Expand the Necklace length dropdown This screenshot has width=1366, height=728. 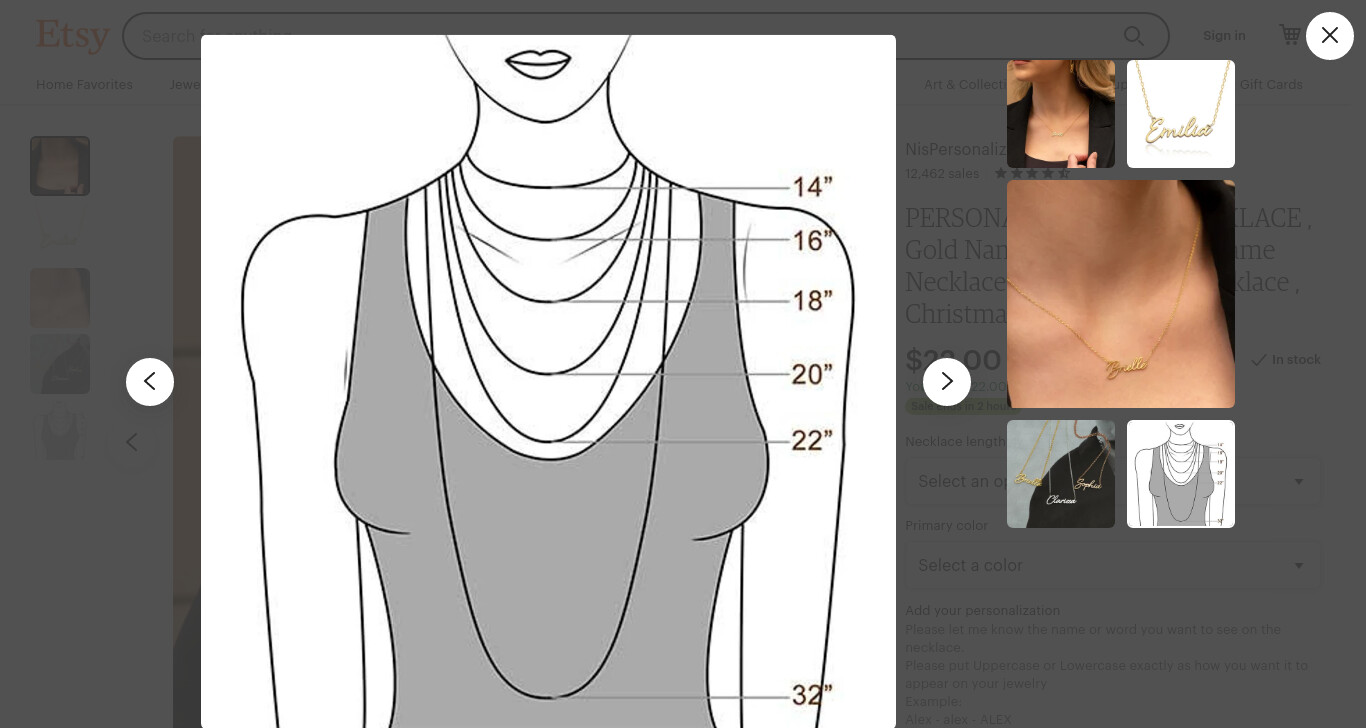pyautogui.click(x=1113, y=481)
